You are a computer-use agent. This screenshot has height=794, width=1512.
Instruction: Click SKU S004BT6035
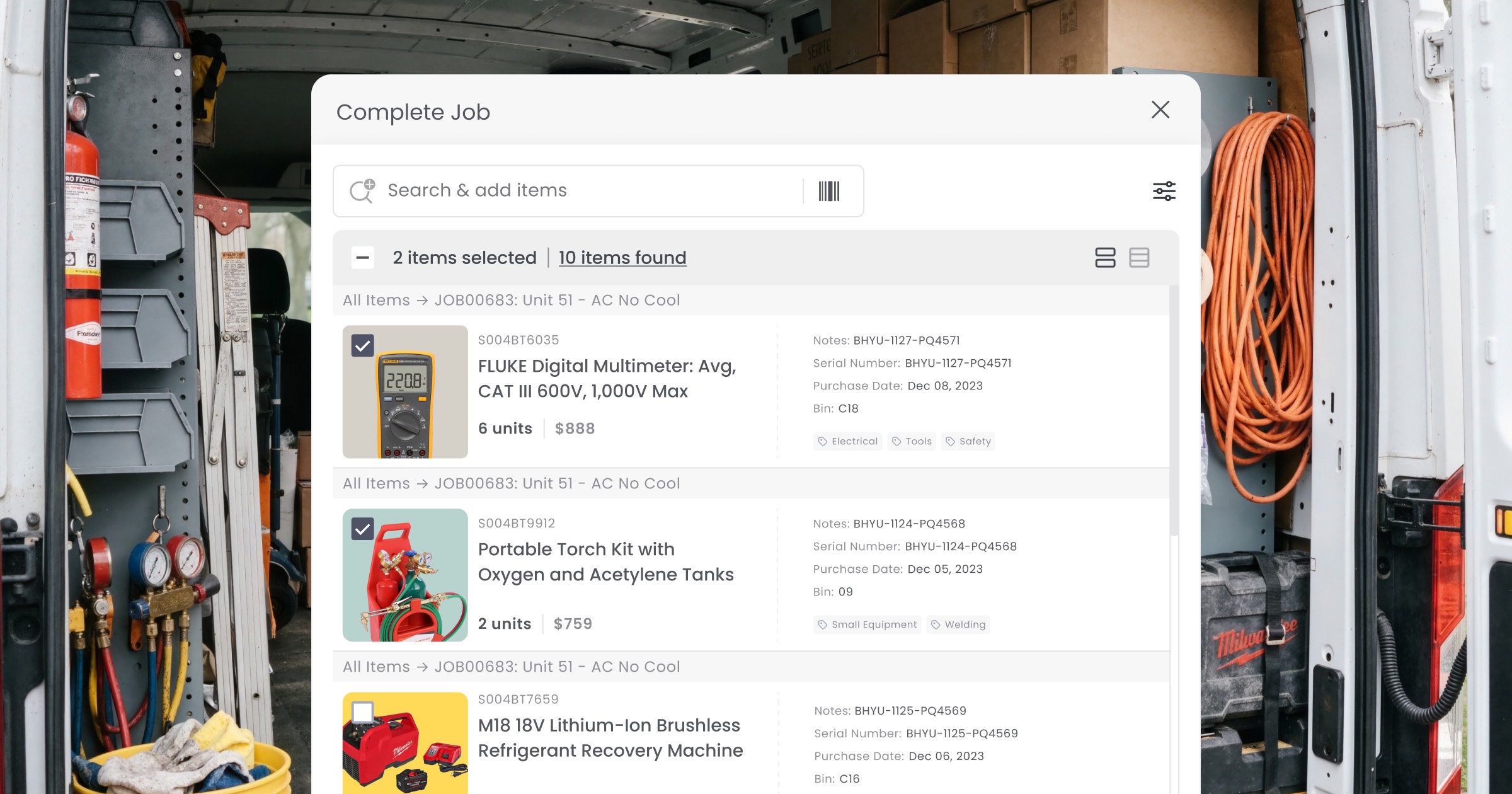click(x=518, y=340)
